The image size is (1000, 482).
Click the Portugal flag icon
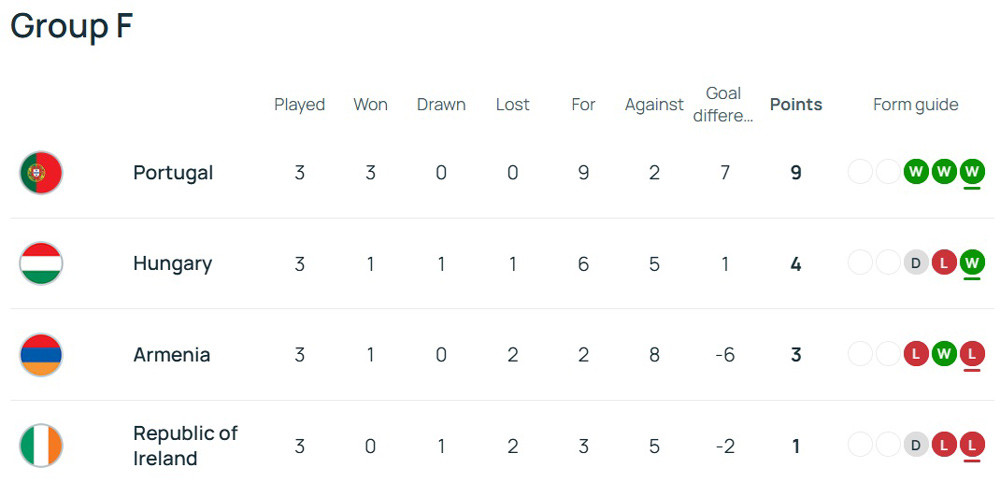[x=41, y=173]
